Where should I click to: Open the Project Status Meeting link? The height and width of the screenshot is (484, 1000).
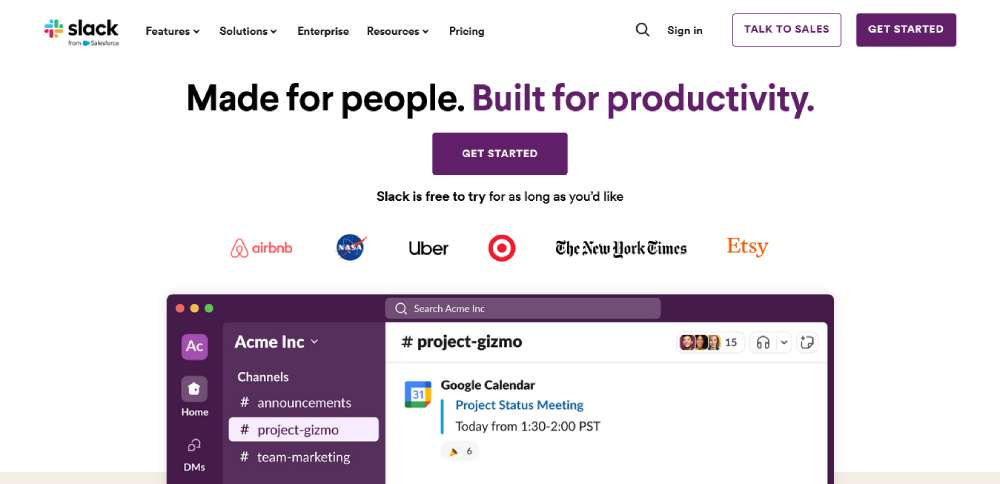tap(519, 405)
